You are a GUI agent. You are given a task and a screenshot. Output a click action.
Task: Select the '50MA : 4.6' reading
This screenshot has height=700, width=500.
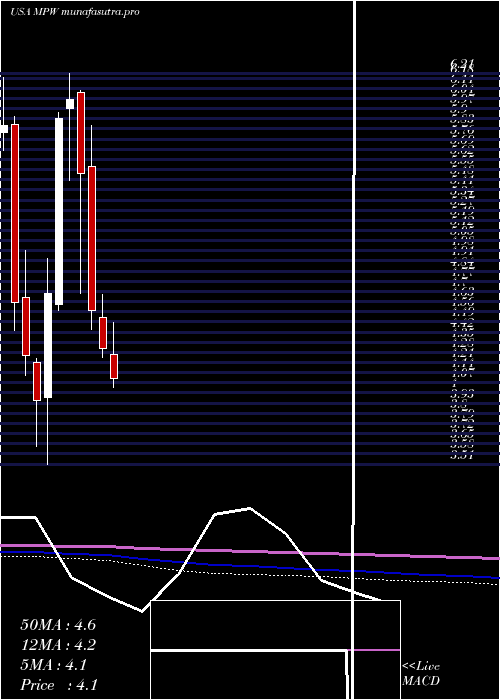[x=58, y=625]
